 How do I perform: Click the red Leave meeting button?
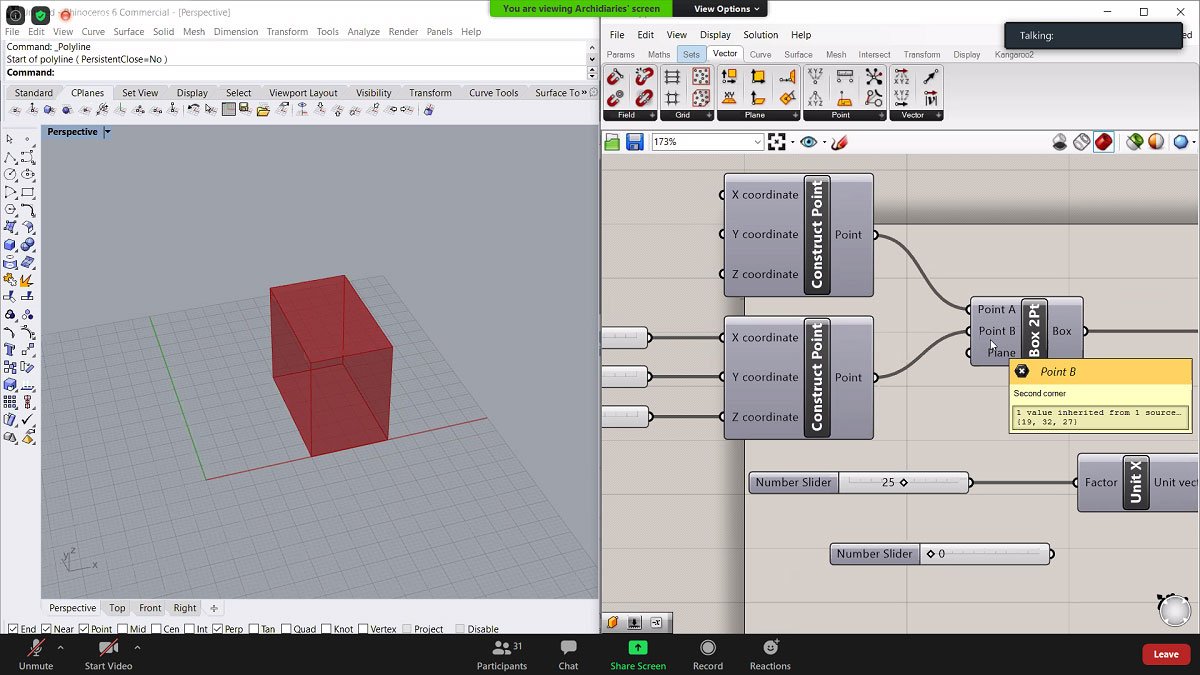1166,654
